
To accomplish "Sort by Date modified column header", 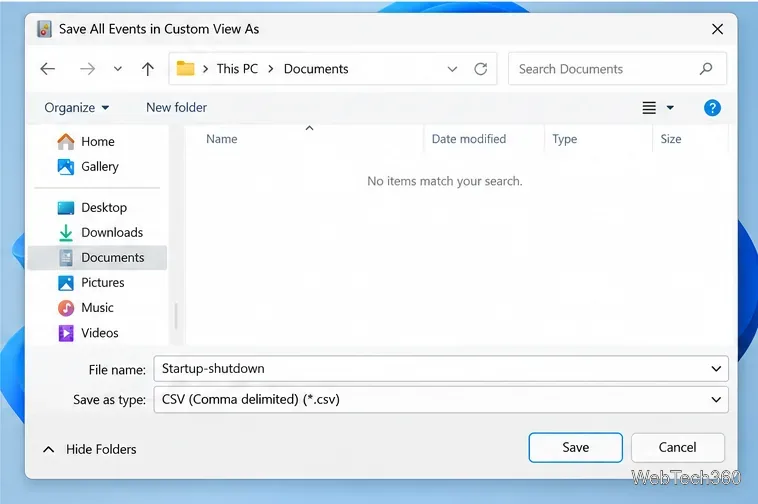I will click(x=484, y=139).
